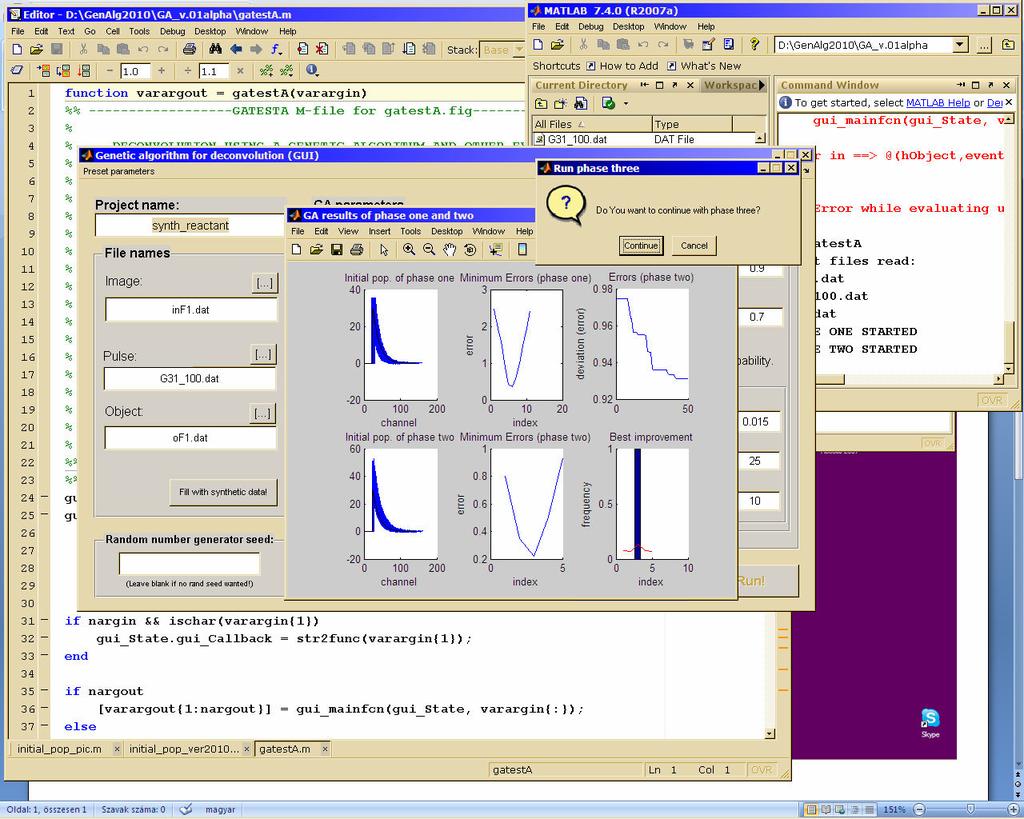Open the view options dropdown in Current Directory
Viewport: 1024px width, 819px height.
(x=626, y=103)
